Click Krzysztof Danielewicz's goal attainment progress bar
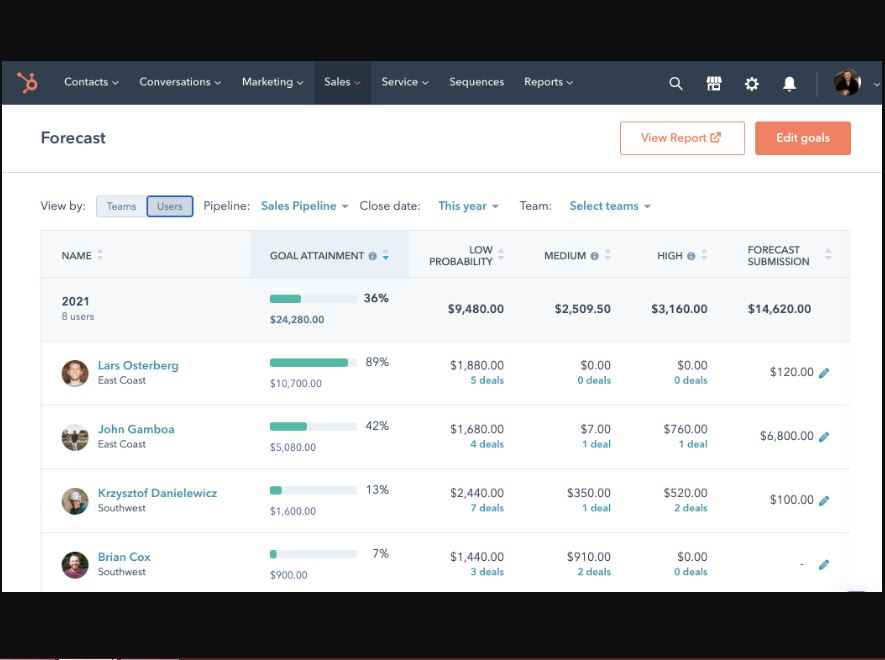Screen dimensions: 885x660 point(311,490)
